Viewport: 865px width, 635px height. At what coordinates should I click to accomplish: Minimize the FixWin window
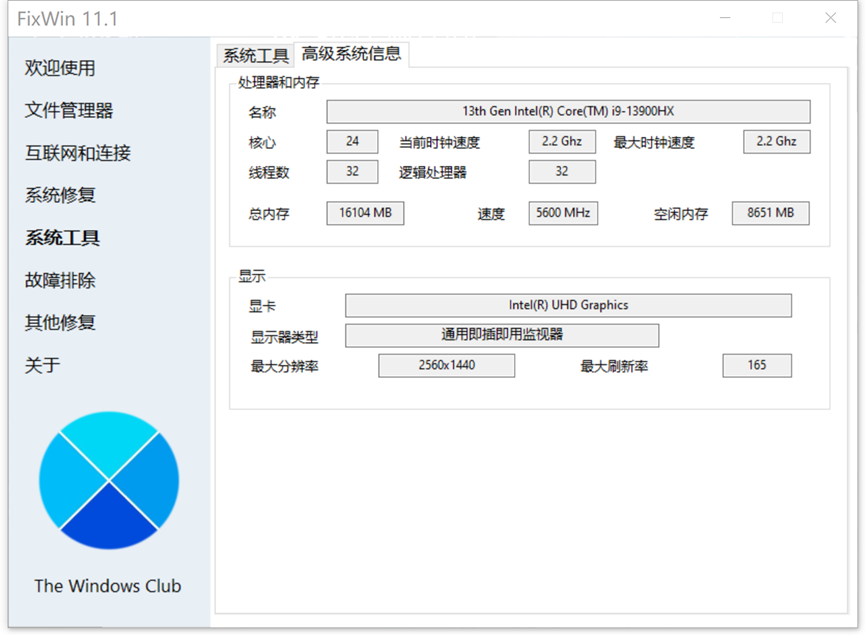pyautogui.click(x=725, y=18)
